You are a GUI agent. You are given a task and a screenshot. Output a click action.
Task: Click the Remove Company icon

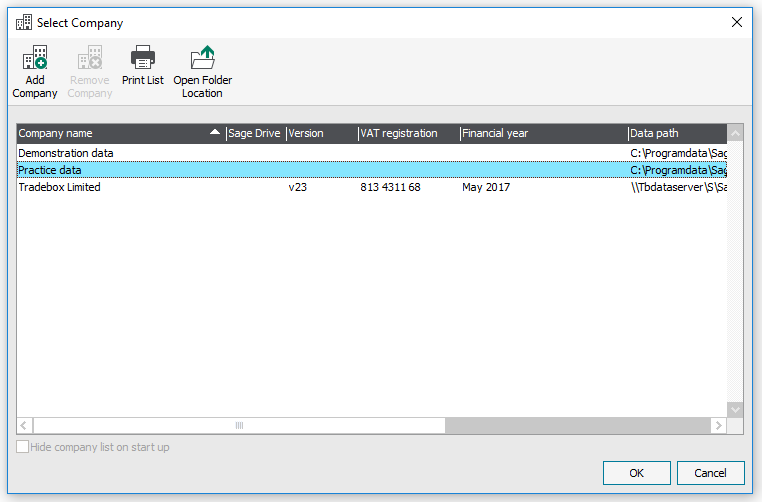coord(90,58)
